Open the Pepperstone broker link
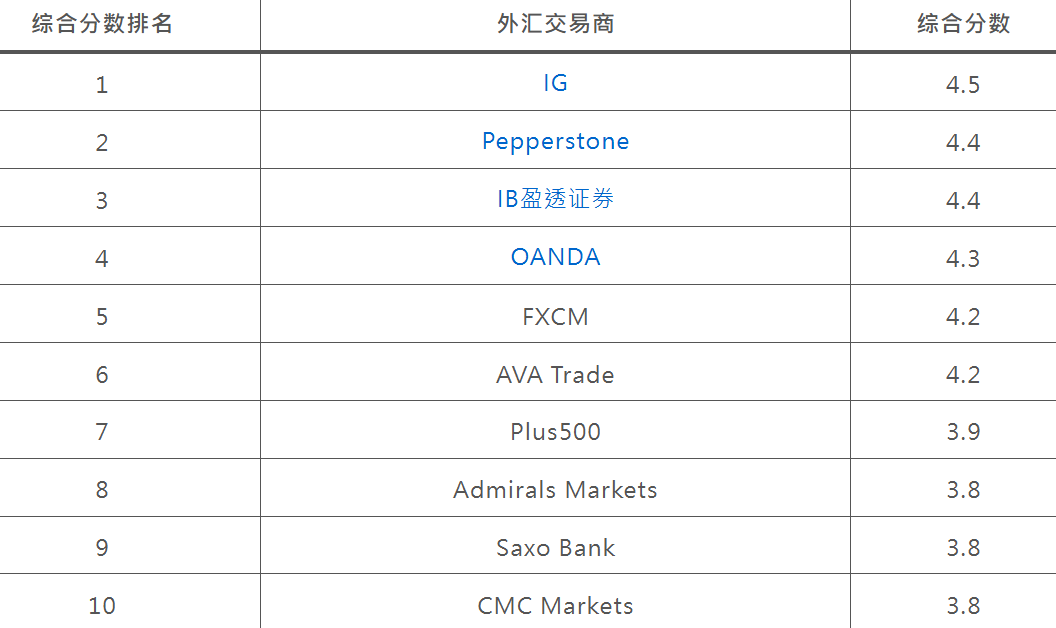Viewport: 1056px width, 628px height. (556, 142)
